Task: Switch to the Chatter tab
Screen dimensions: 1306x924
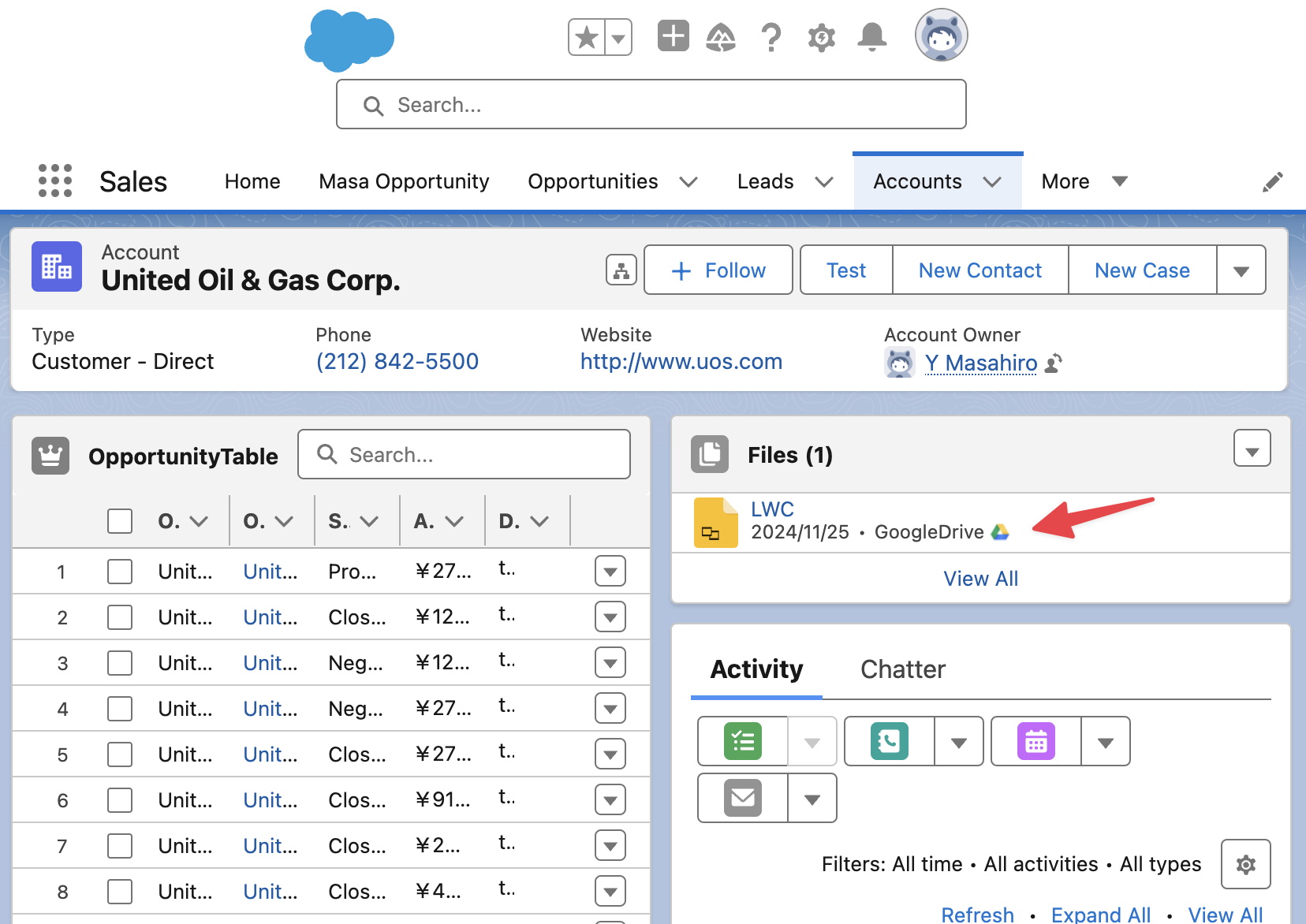Action: point(902,669)
